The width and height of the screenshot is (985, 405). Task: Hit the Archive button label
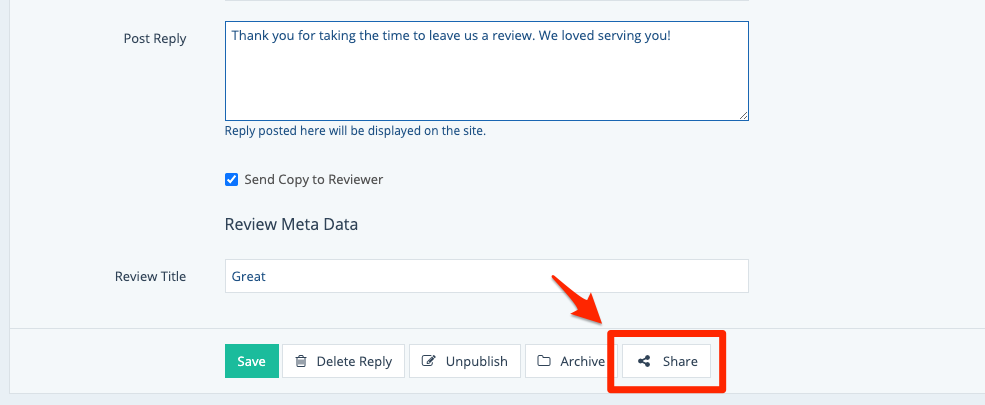pos(582,362)
